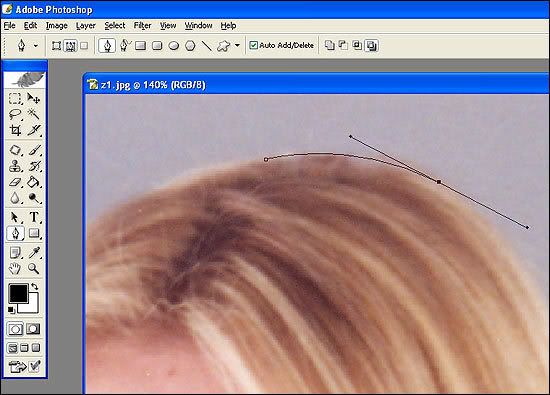The image size is (550, 395).
Task: Select the Lasso tool
Action: (x=15, y=114)
